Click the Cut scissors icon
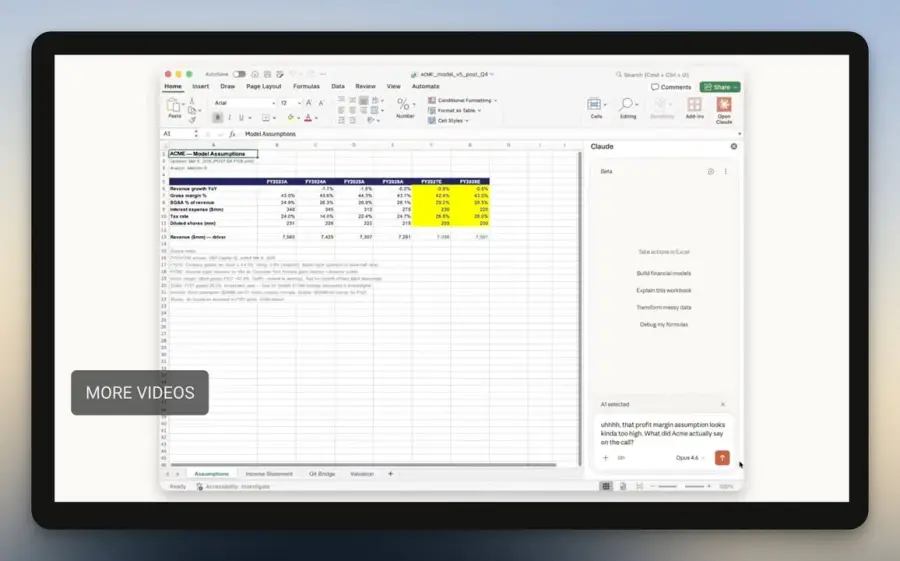Image resolution: width=900 pixels, height=561 pixels. click(192, 100)
